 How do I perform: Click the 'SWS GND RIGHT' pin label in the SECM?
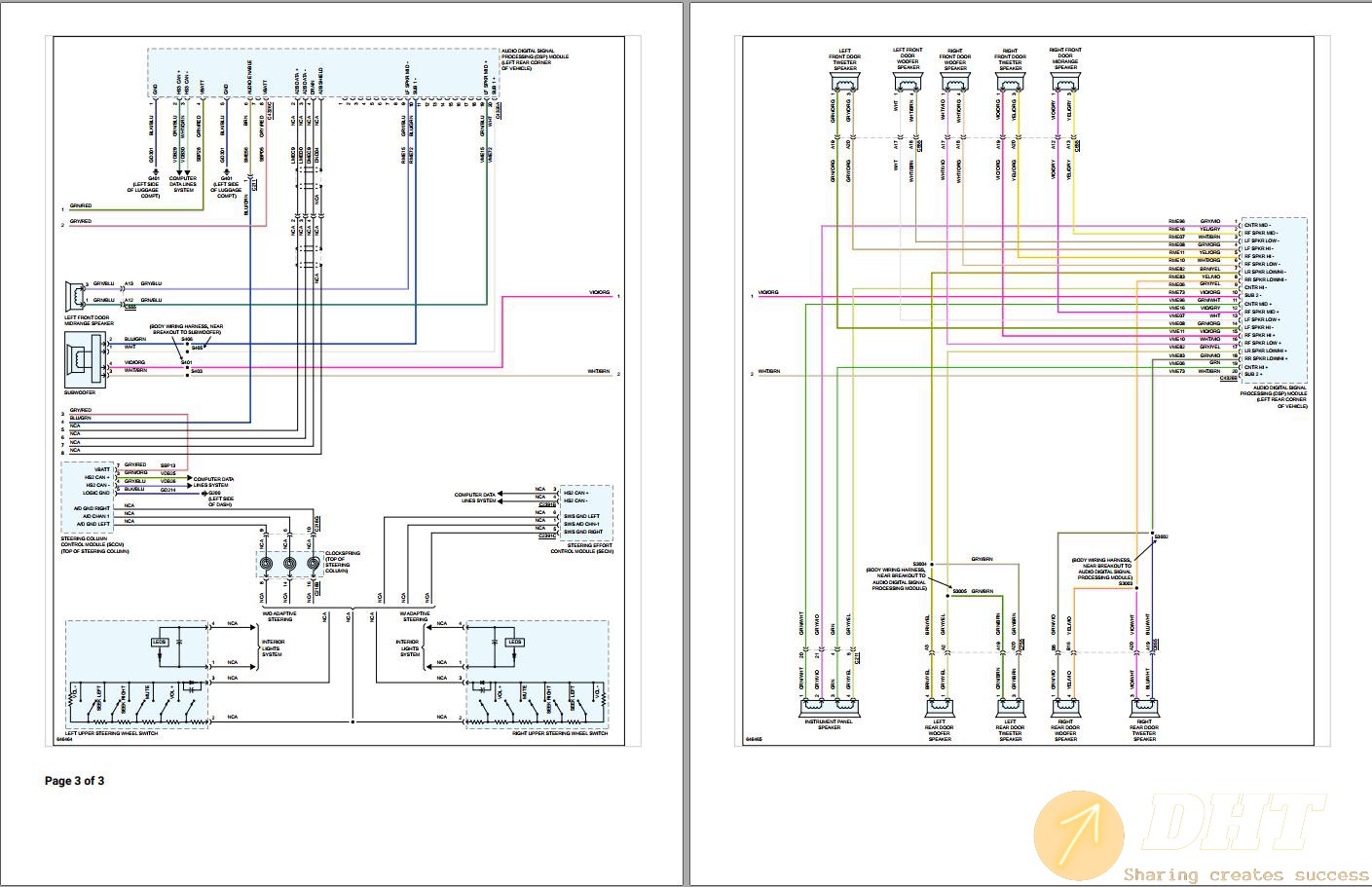click(x=584, y=532)
